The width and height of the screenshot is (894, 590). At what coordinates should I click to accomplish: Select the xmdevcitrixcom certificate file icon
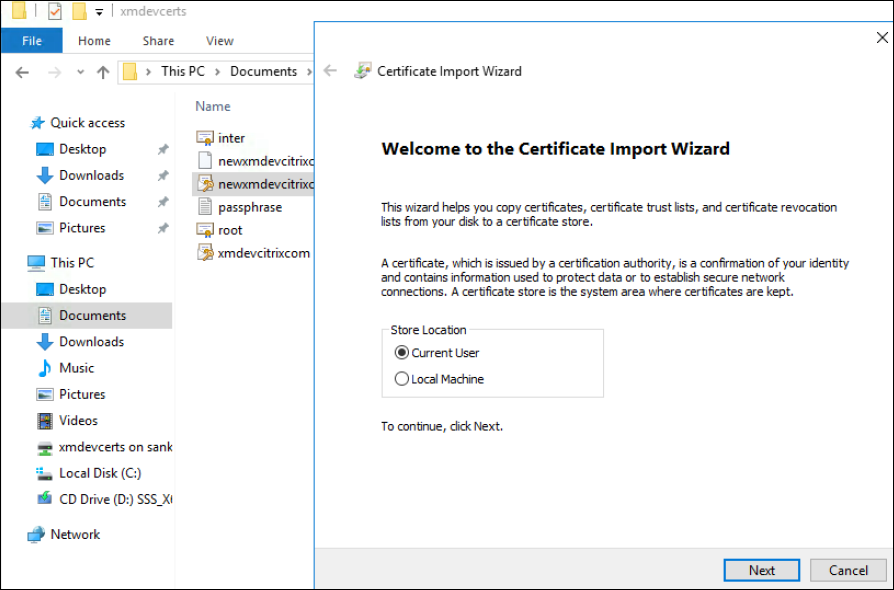pos(204,253)
